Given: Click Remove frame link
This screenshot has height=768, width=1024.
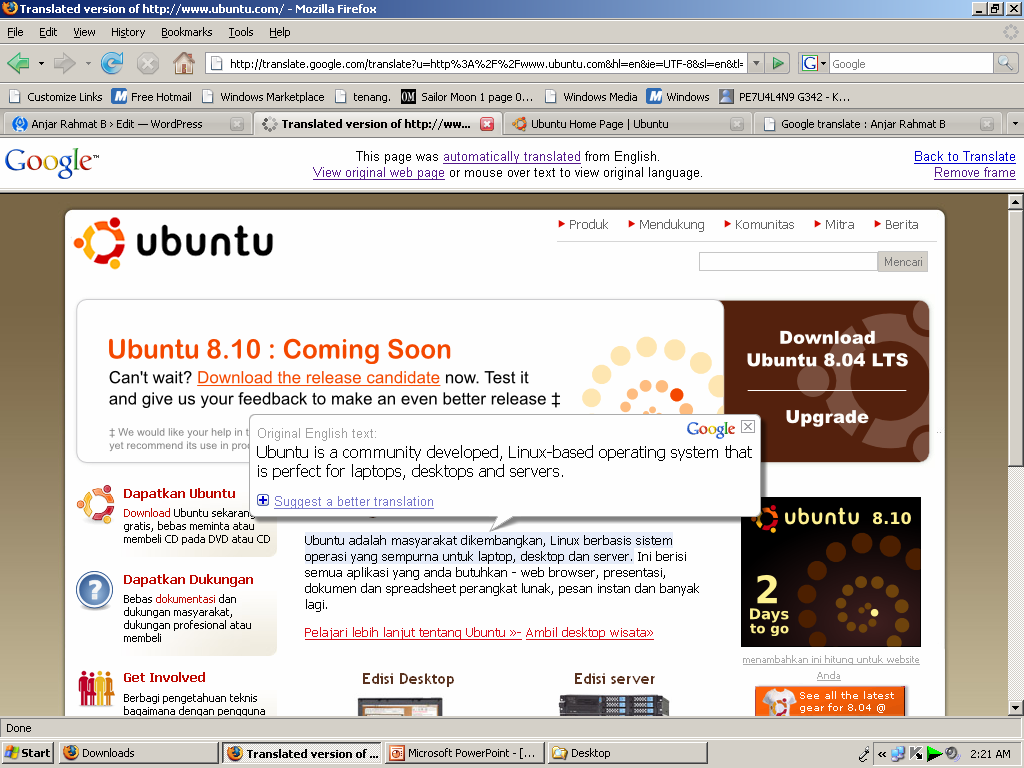Looking at the screenshot, I should (974, 172).
